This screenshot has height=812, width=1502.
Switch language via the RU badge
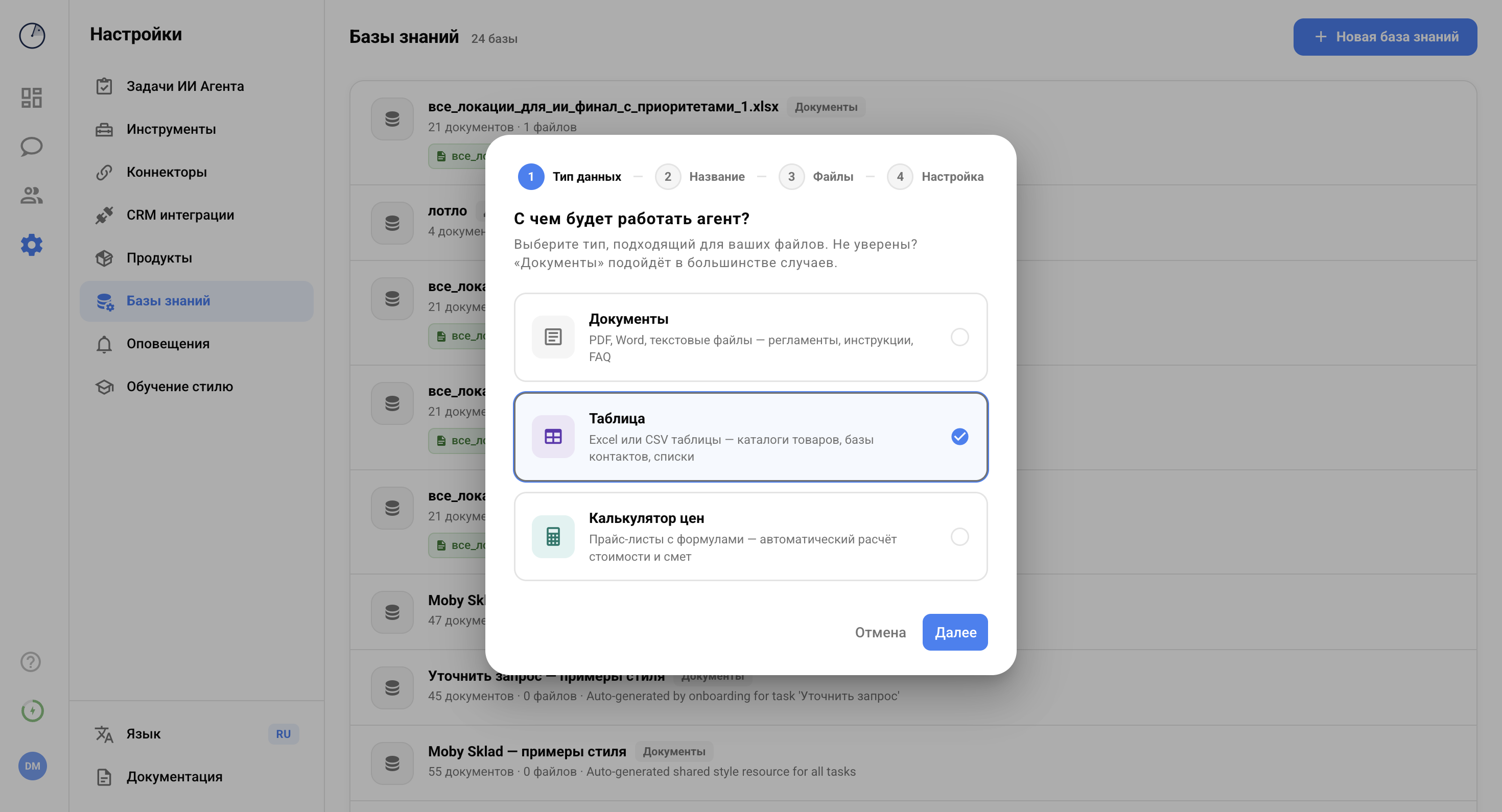click(284, 734)
